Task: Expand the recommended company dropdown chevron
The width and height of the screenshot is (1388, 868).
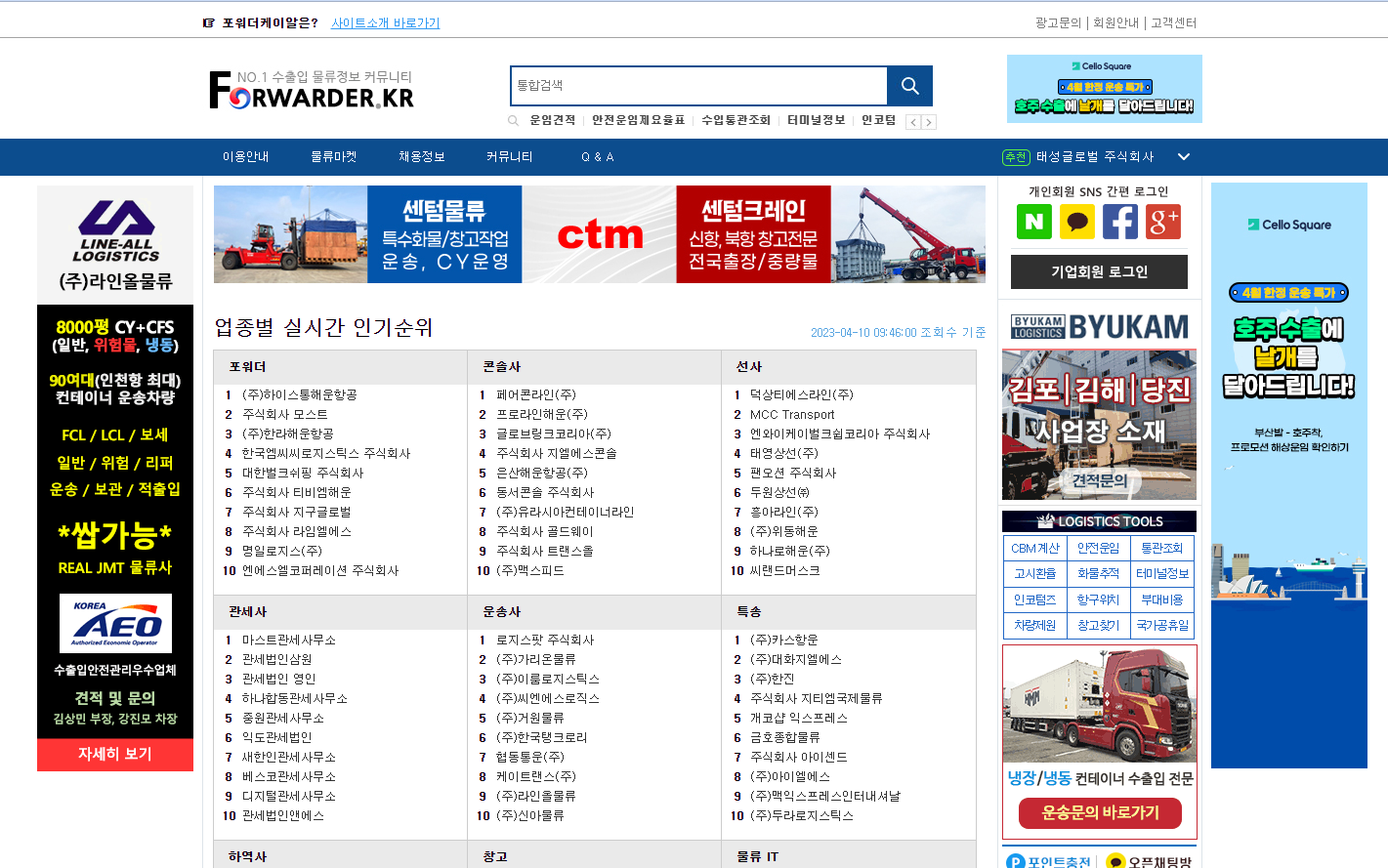Action: click(1184, 156)
